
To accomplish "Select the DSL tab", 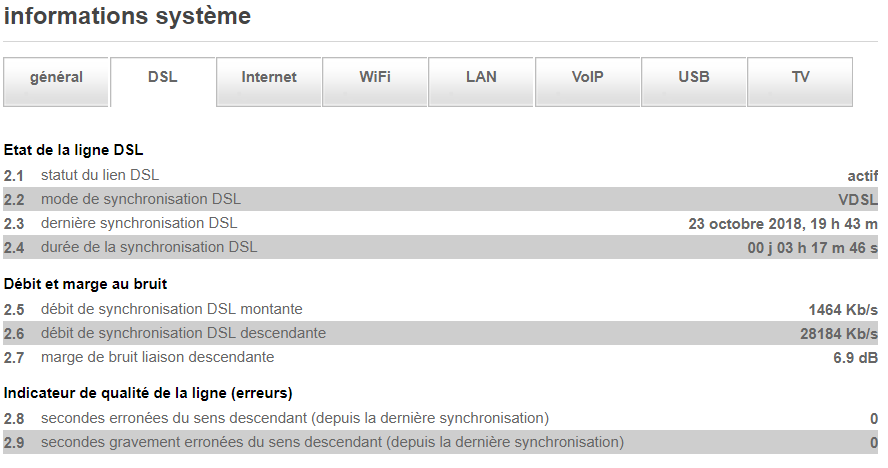I will coord(162,78).
